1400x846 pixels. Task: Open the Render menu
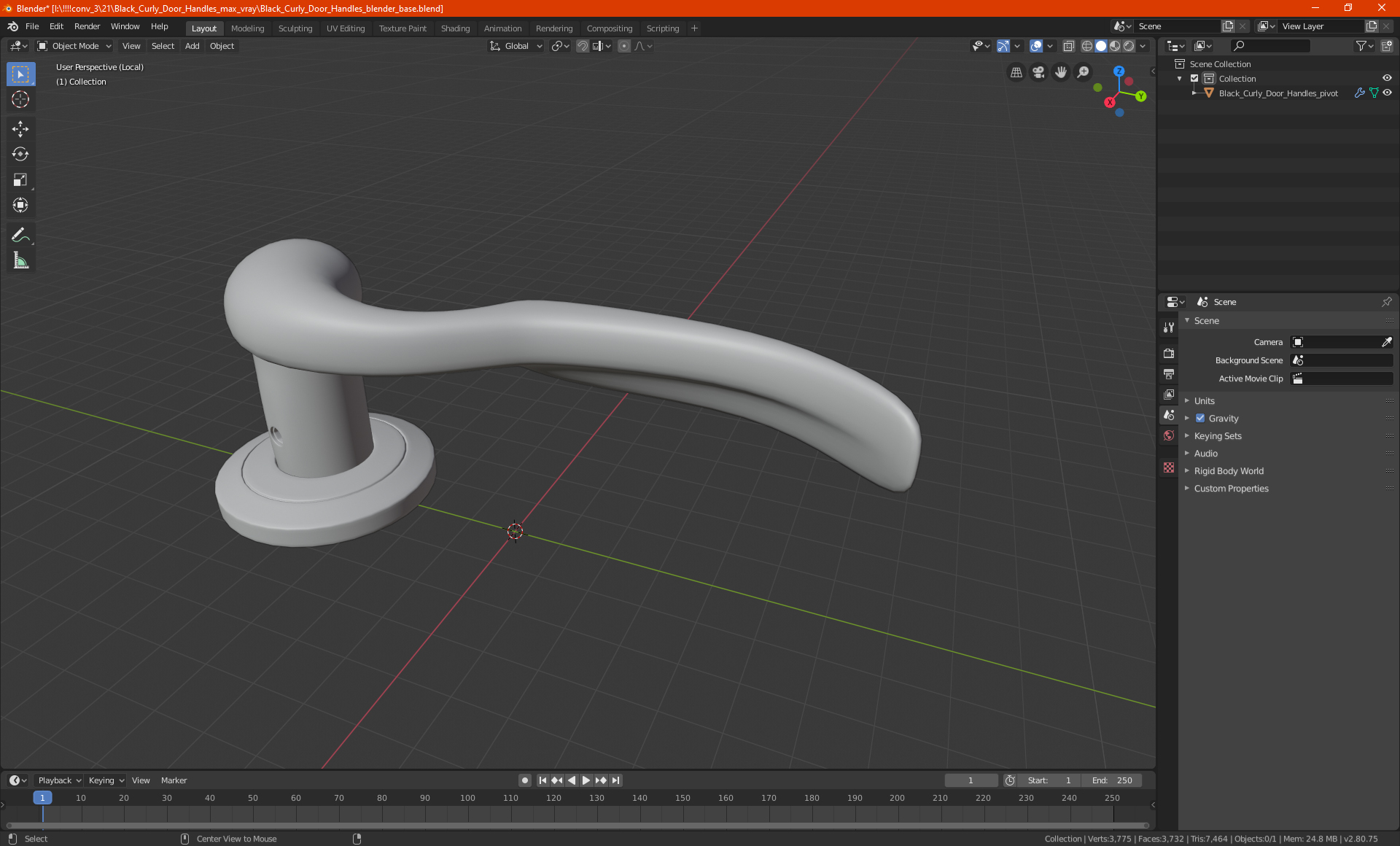coord(87,26)
